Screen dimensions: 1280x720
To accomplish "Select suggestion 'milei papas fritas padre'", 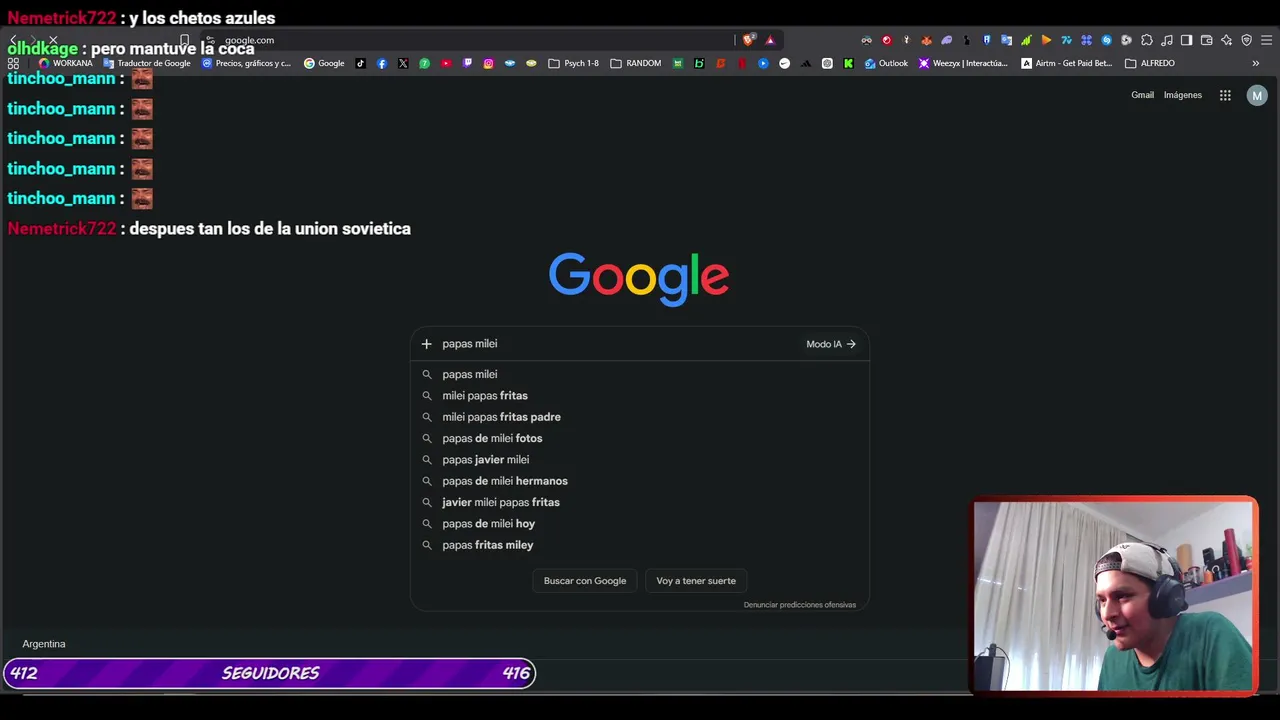I will 640,417.
